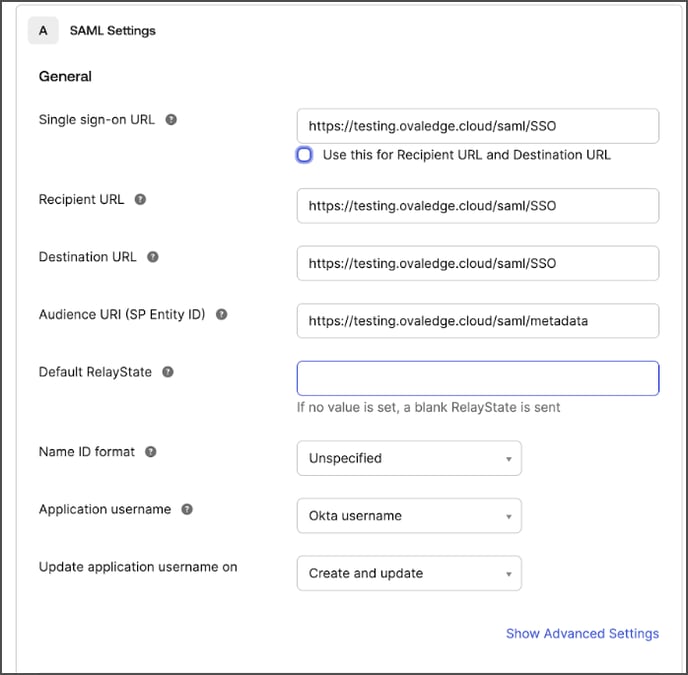This screenshot has width=688, height=675.
Task: Focus the Single sign-on URL field
Action: pos(478,126)
